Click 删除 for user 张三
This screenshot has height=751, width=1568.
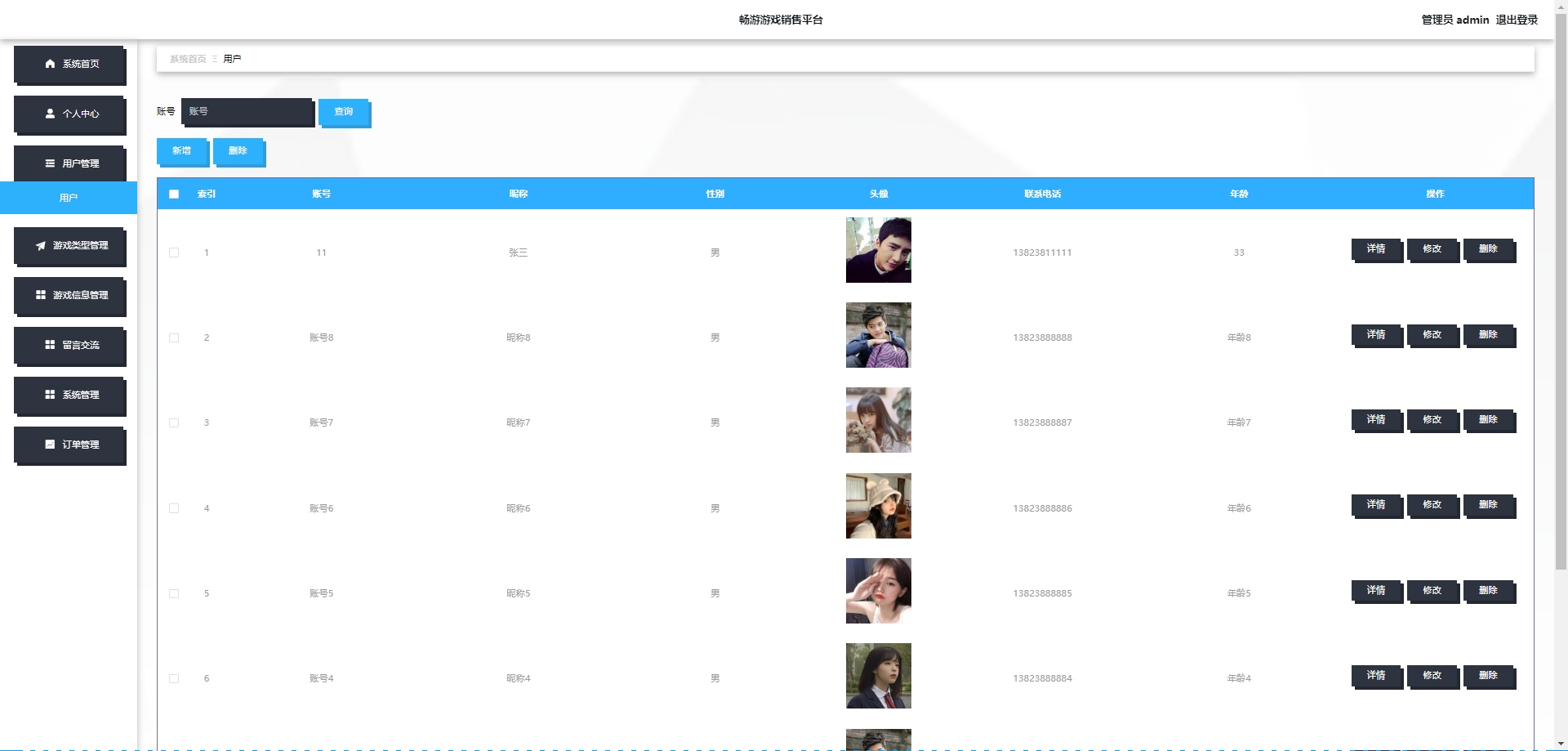tap(1490, 250)
